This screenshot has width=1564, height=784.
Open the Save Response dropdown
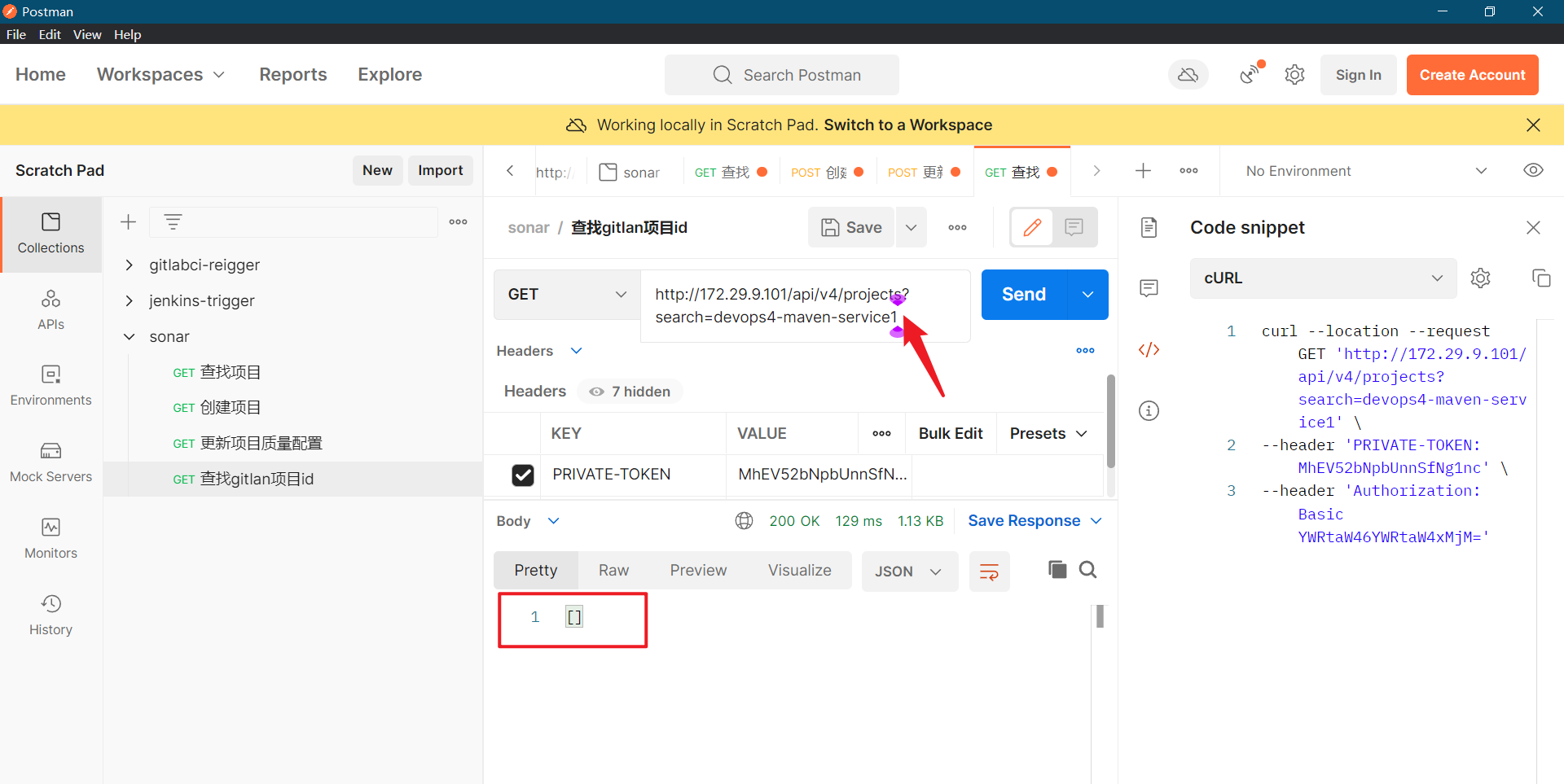coord(1035,521)
